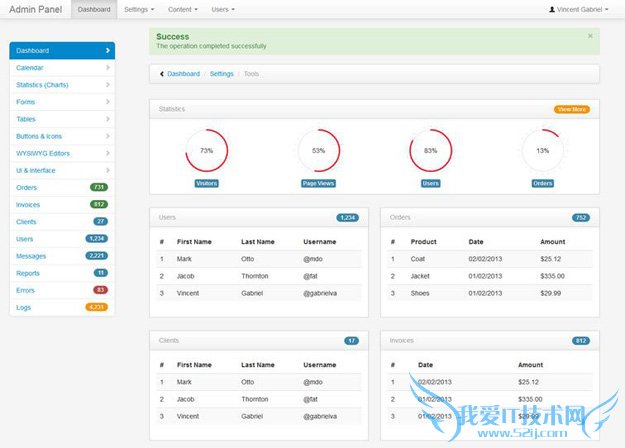This screenshot has height=448, width=625.
Task: Click the 17 badge in Clients panel header
Action: coord(351,341)
